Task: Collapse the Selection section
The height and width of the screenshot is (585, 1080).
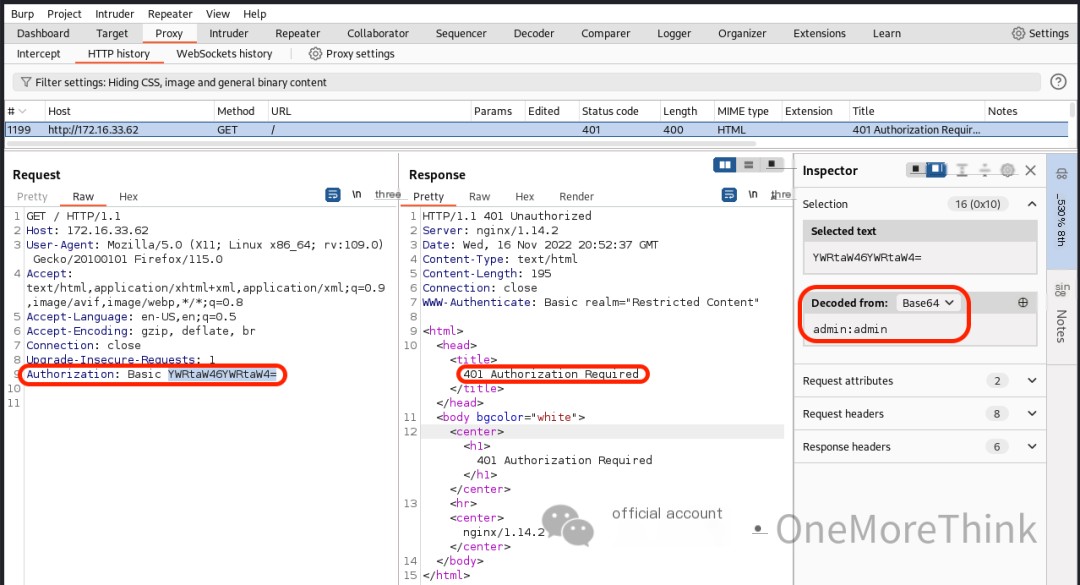Action: point(1032,204)
